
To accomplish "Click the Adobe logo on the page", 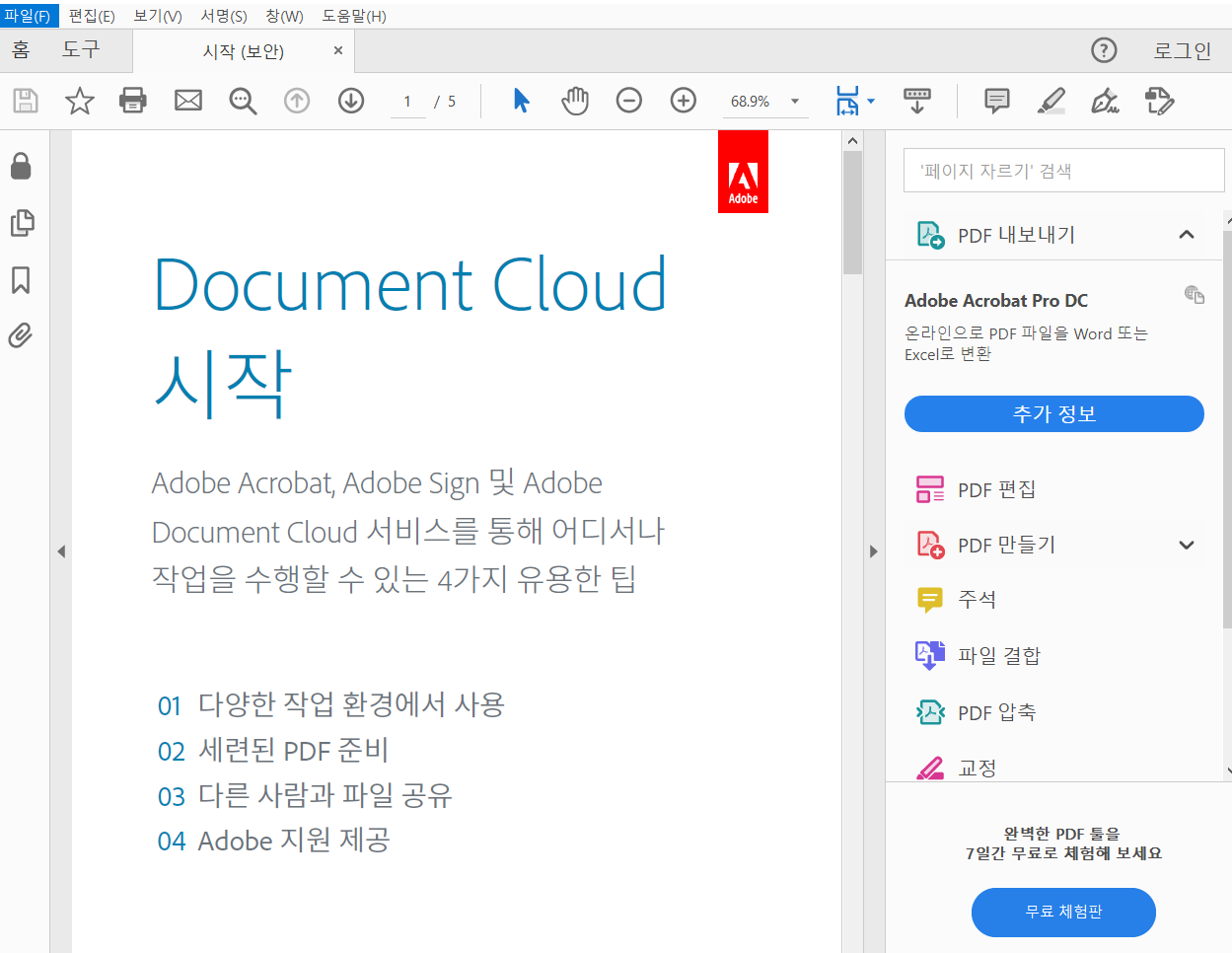I will pos(743,172).
